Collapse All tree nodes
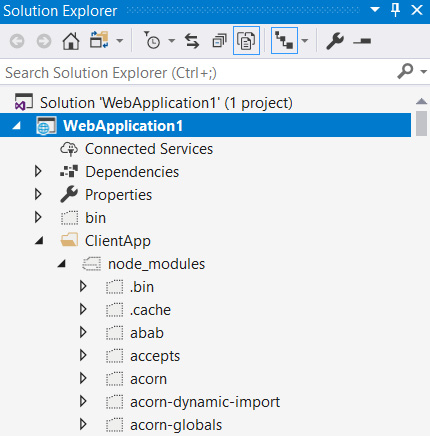 [219, 41]
